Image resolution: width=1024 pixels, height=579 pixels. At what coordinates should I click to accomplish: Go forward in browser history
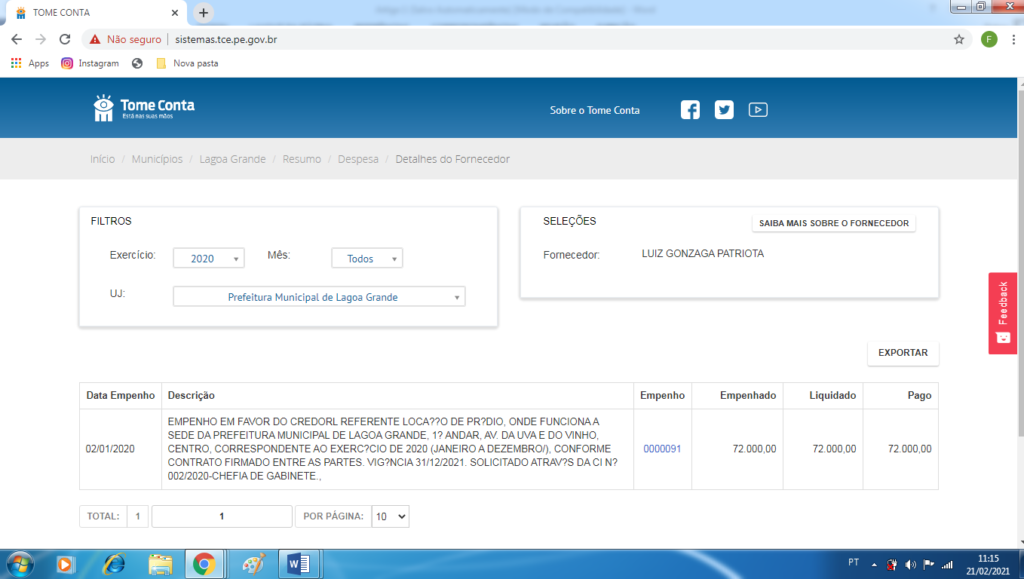coord(40,39)
